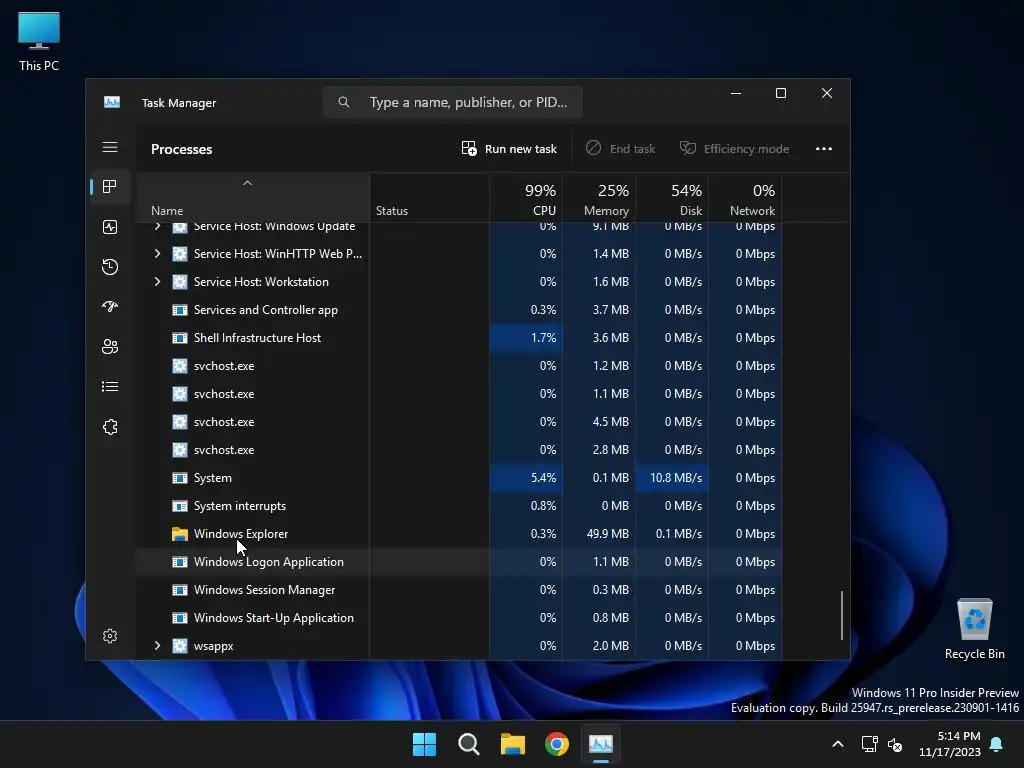Open Task Manager settings gear
Image resolution: width=1024 pixels, height=768 pixels.
[110, 636]
